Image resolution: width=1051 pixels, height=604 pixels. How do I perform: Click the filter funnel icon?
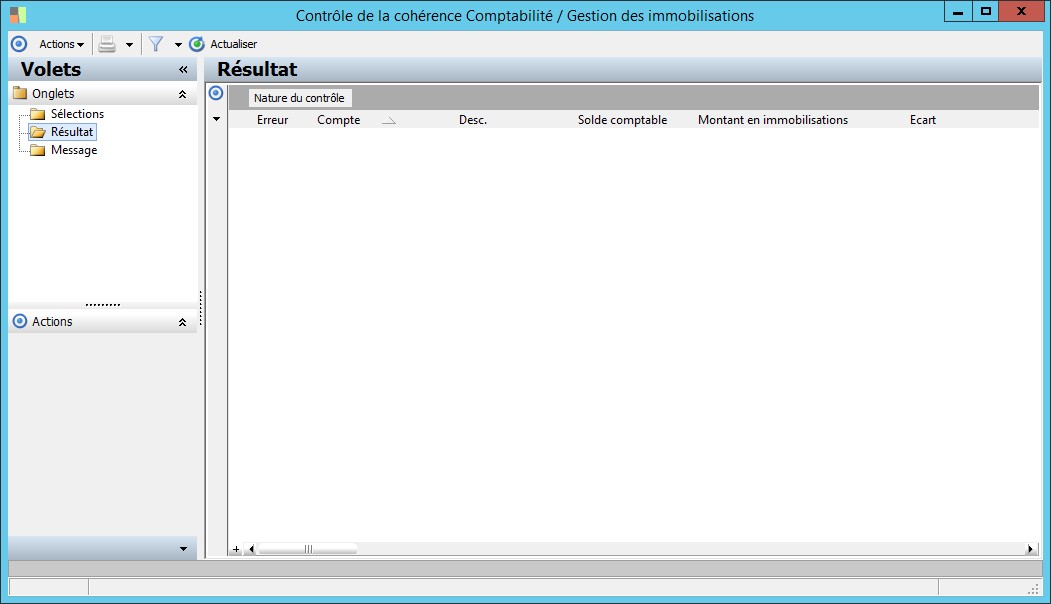coord(156,44)
